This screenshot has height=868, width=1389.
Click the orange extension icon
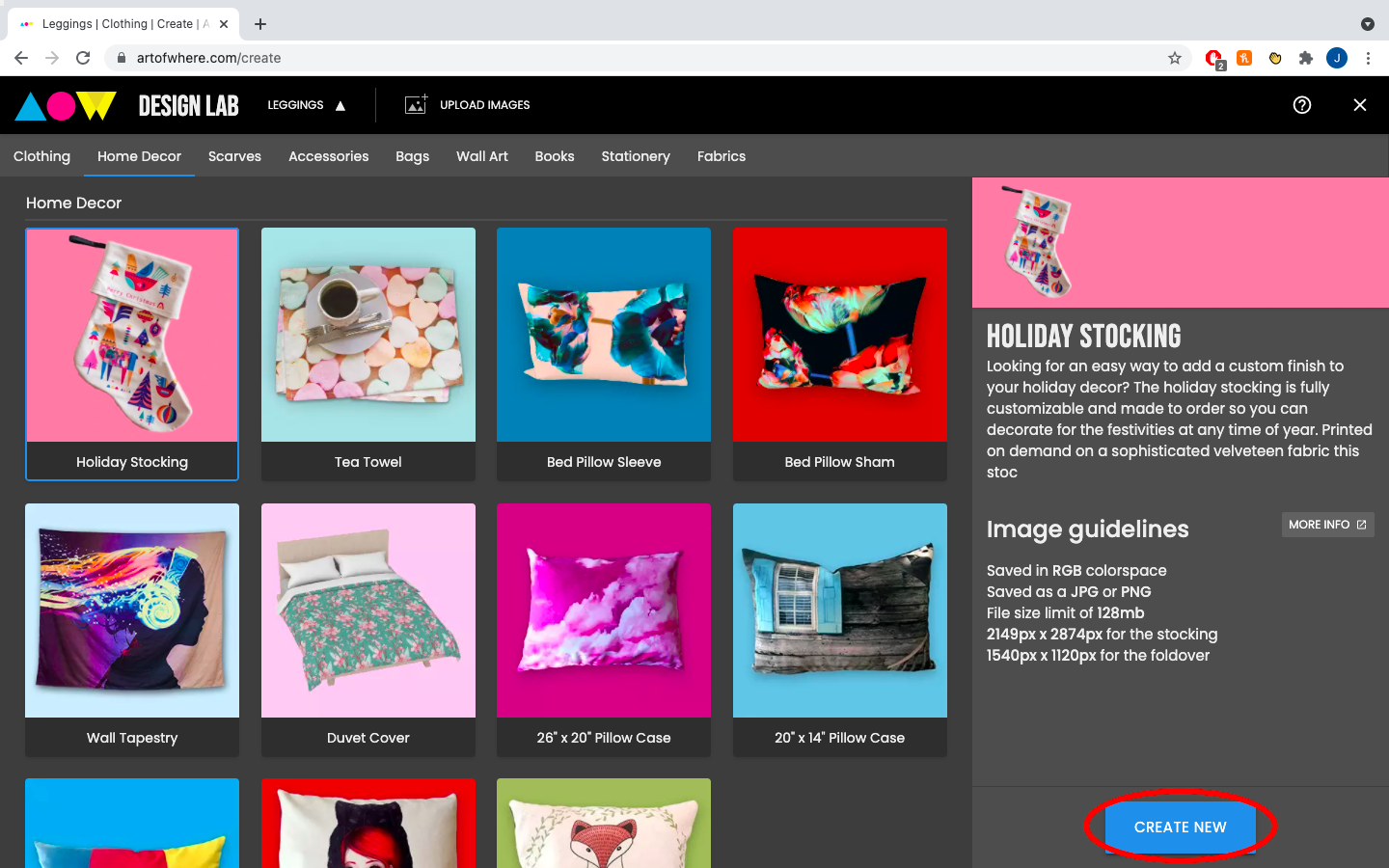[x=1244, y=58]
